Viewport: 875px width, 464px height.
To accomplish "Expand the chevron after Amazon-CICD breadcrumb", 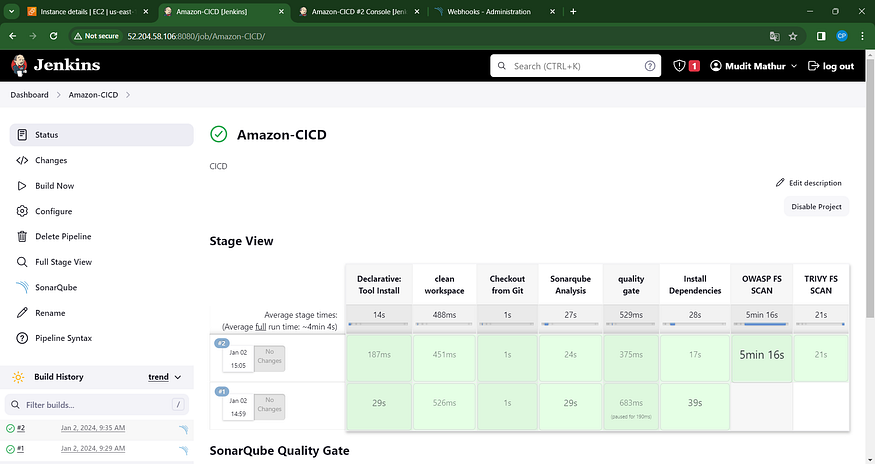I will [128, 95].
